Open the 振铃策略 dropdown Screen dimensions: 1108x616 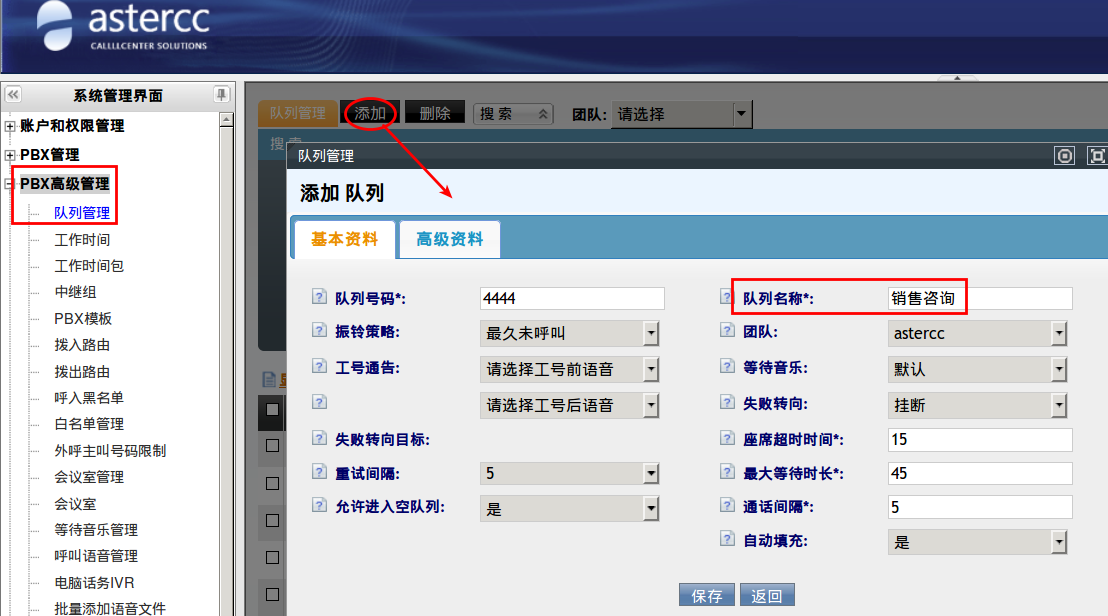tap(650, 333)
